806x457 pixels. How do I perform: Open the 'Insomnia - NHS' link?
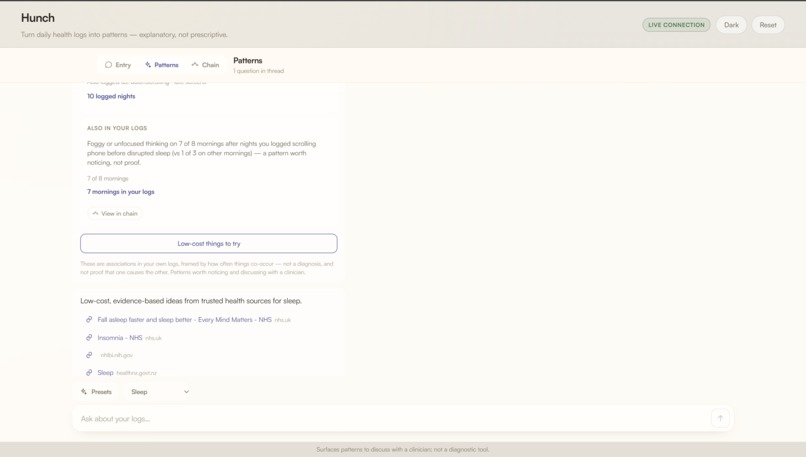tap(120, 338)
